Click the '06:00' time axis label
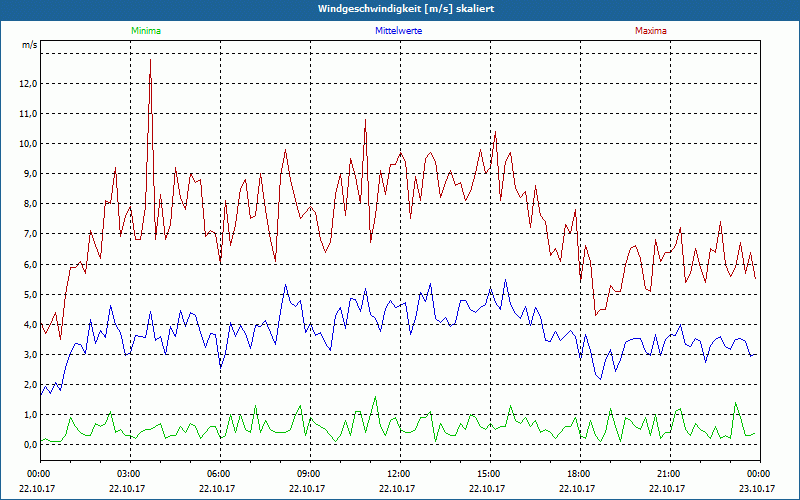 [220, 474]
